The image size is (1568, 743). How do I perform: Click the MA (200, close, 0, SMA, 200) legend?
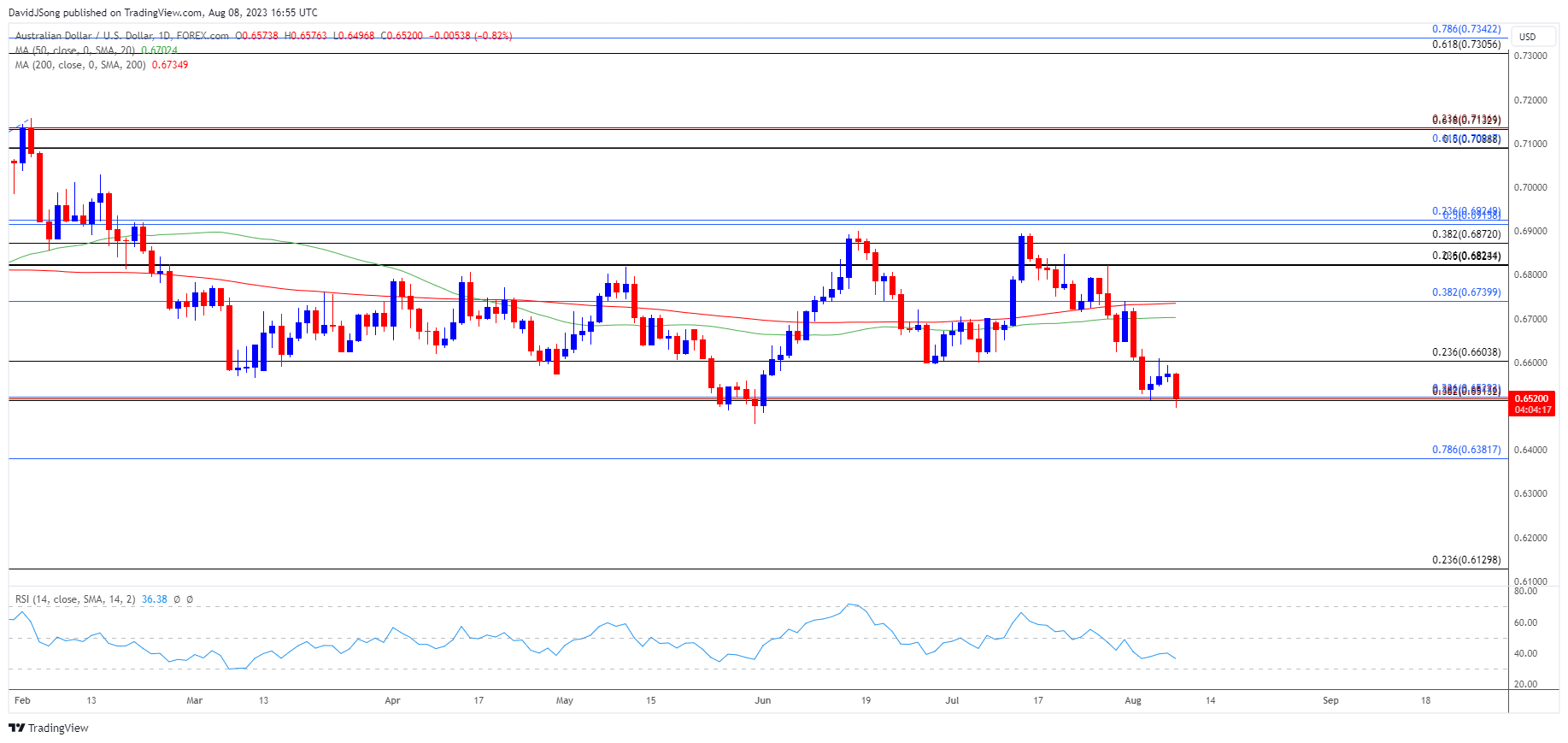[x=80, y=65]
